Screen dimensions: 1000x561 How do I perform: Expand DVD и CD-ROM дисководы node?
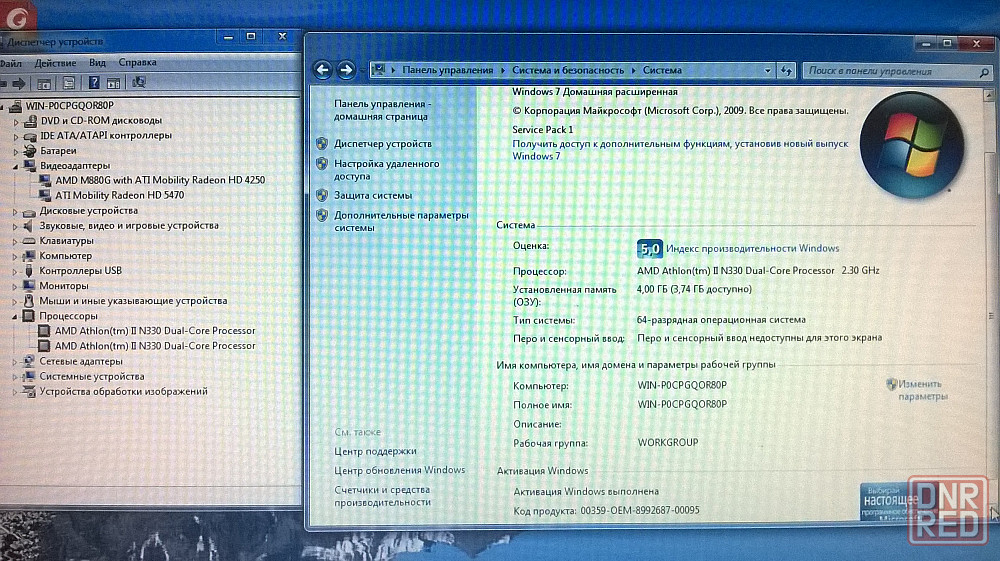pos(16,121)
